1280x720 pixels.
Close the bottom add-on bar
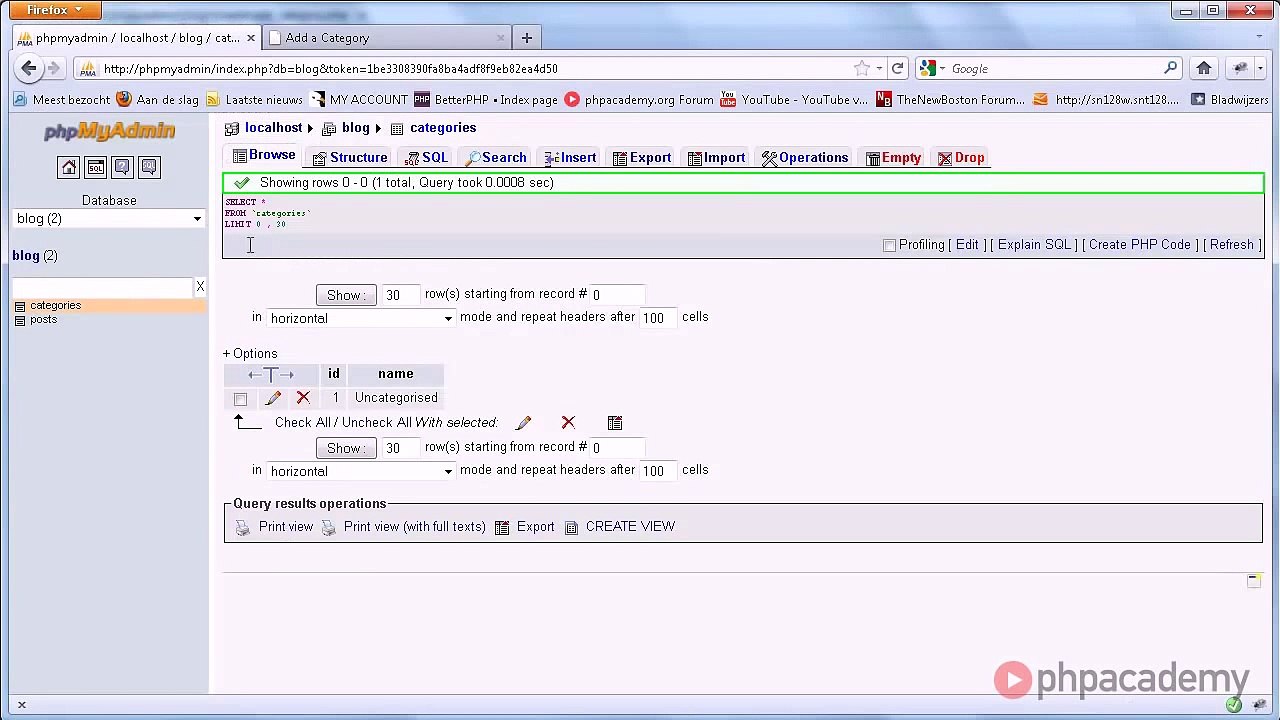[21, 705]
